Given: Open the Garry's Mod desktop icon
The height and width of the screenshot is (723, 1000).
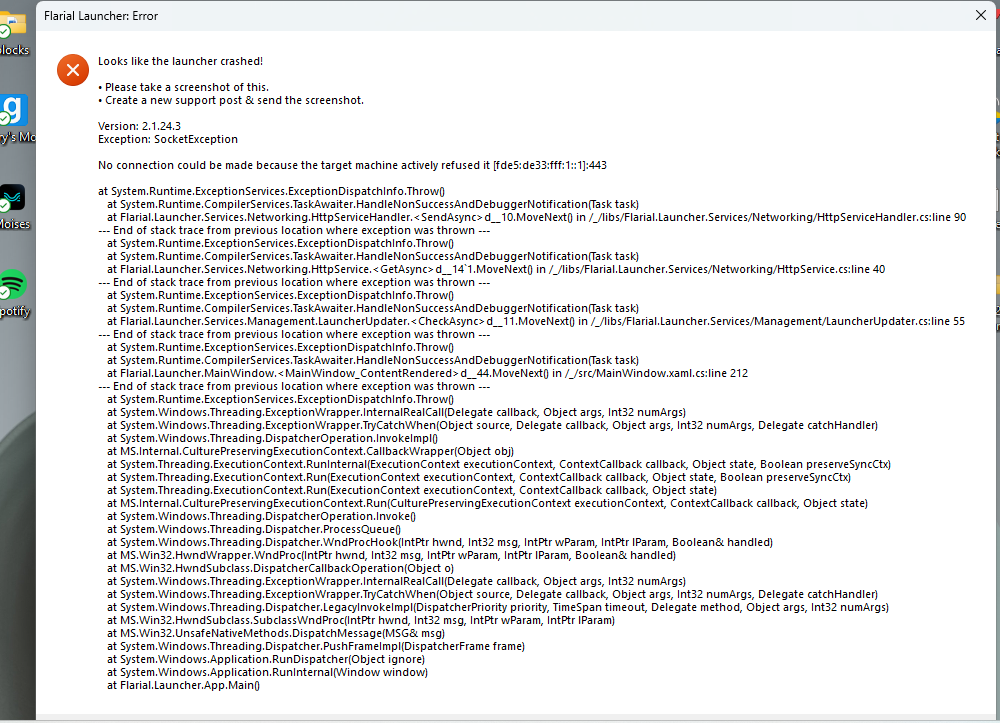Looking at the screenshot, I should (x=15, y=119).
